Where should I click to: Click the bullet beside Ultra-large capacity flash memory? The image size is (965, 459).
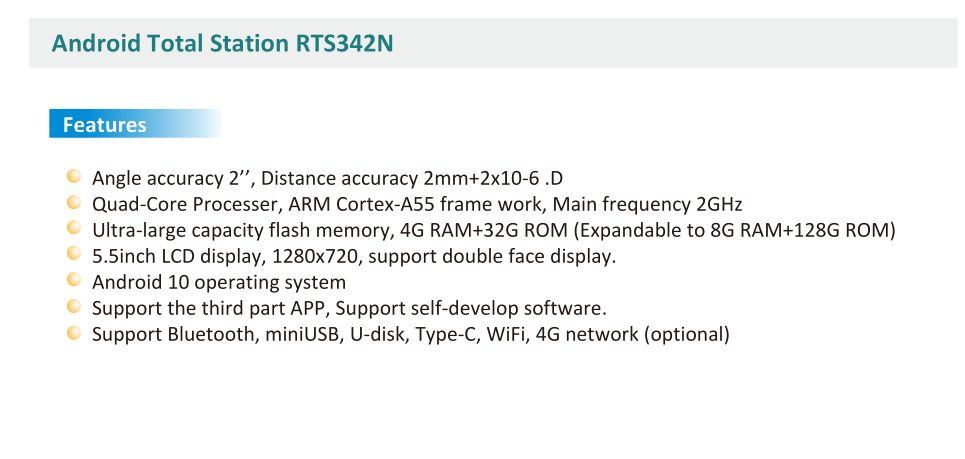[74, 228]
